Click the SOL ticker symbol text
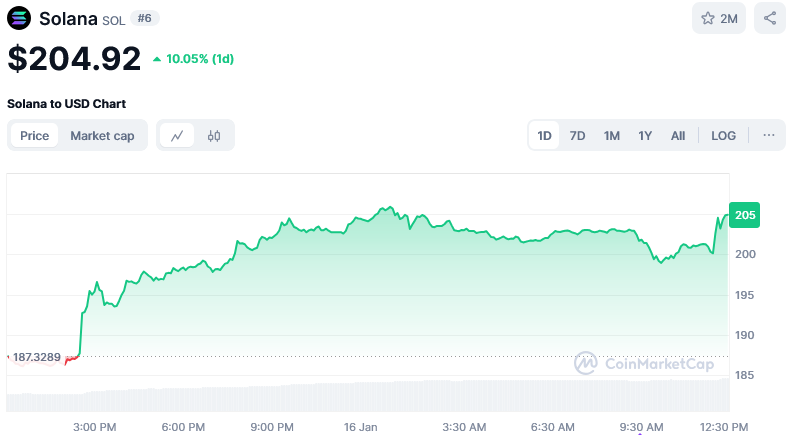The height and width of the screenshot is (435, 802). [114, 20]
